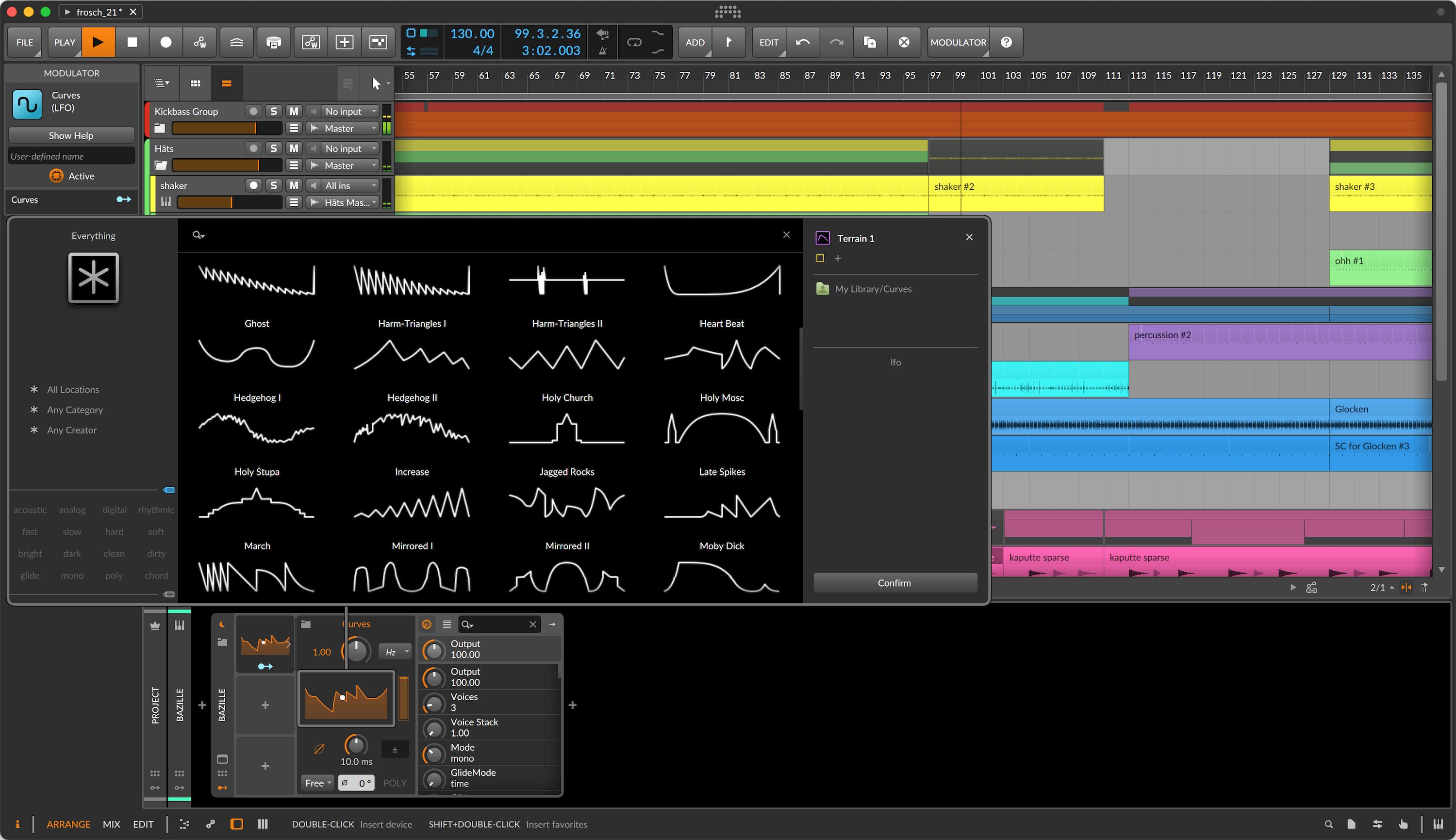Click the Everything asterisk icon in the browser
This screenshot has height=840, width=1456.
coord(93,279)
